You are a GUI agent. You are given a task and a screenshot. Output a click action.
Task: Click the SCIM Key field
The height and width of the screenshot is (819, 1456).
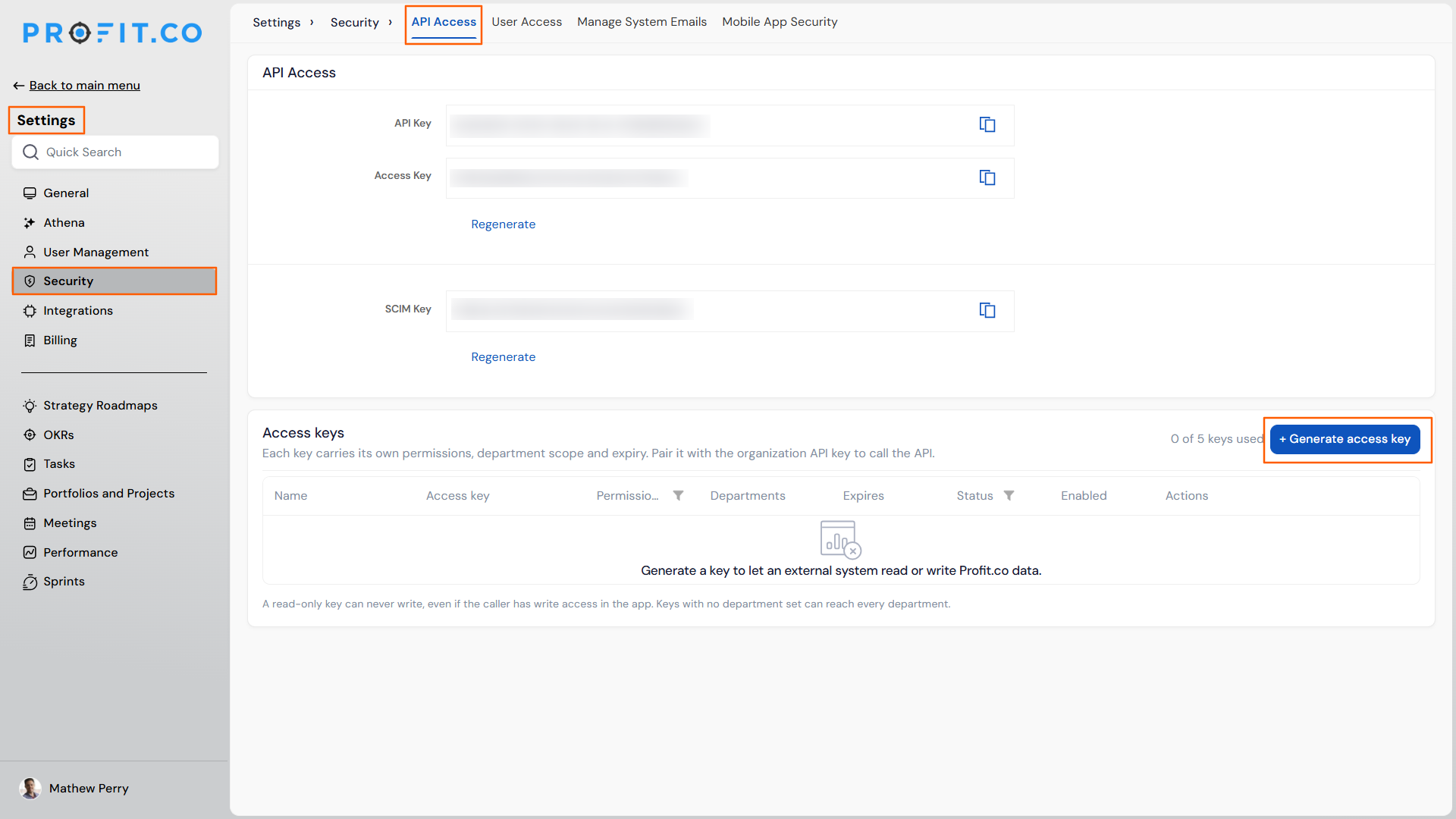pyautogui.click(x=730, y=311)
